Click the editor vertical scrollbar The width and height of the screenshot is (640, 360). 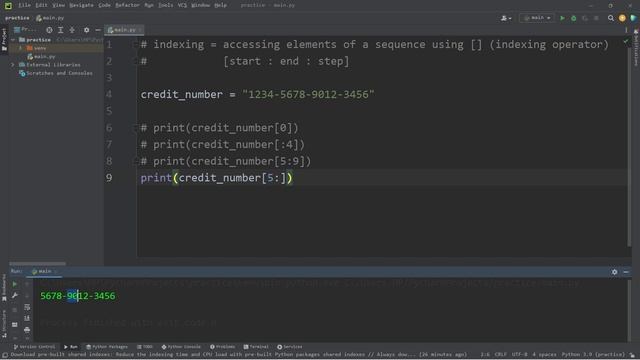[629, 147]
